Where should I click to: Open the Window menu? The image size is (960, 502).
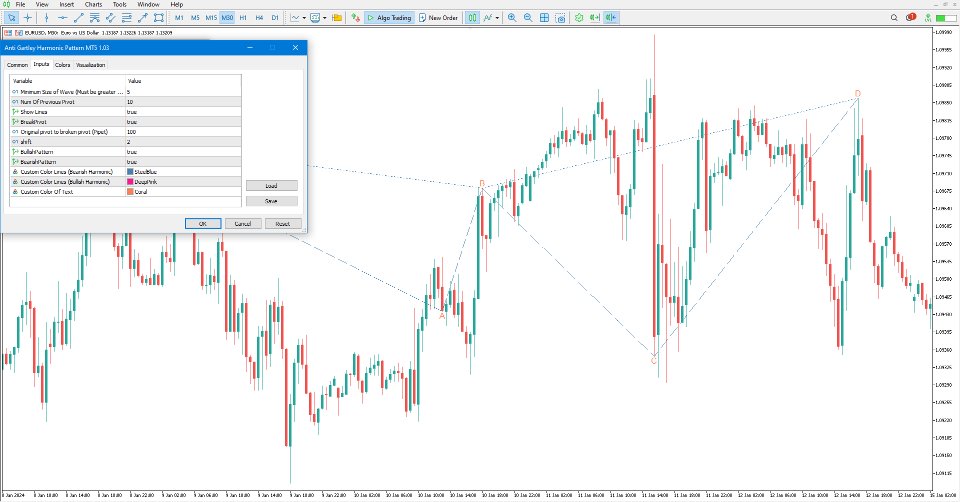point(148,4)
